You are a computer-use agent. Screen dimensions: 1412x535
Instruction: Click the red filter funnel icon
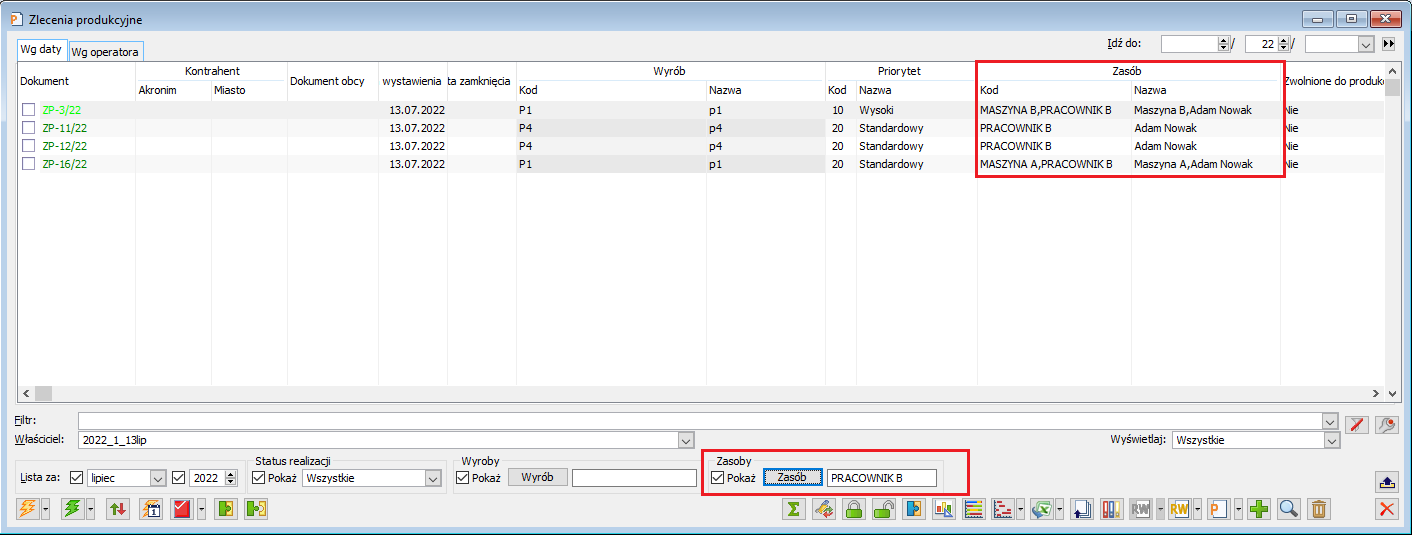1357,424
